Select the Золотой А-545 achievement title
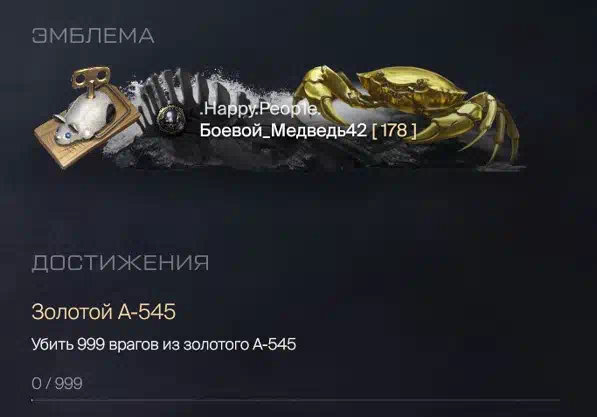Image resolution: width=597 pixels, height=417 pixels. pyautogui.click(x=104, y=312)
